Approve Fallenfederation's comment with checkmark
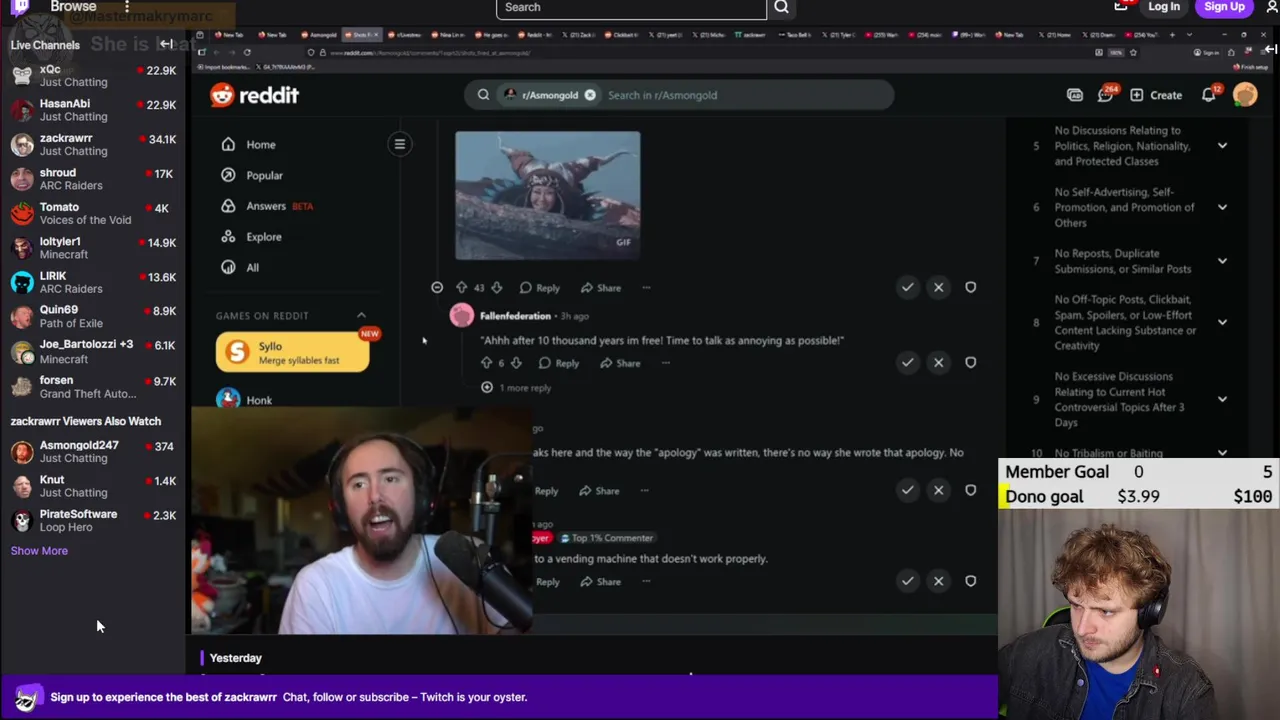The width and height of the screenshot is (1280, 720). click(x=907, y=362)
